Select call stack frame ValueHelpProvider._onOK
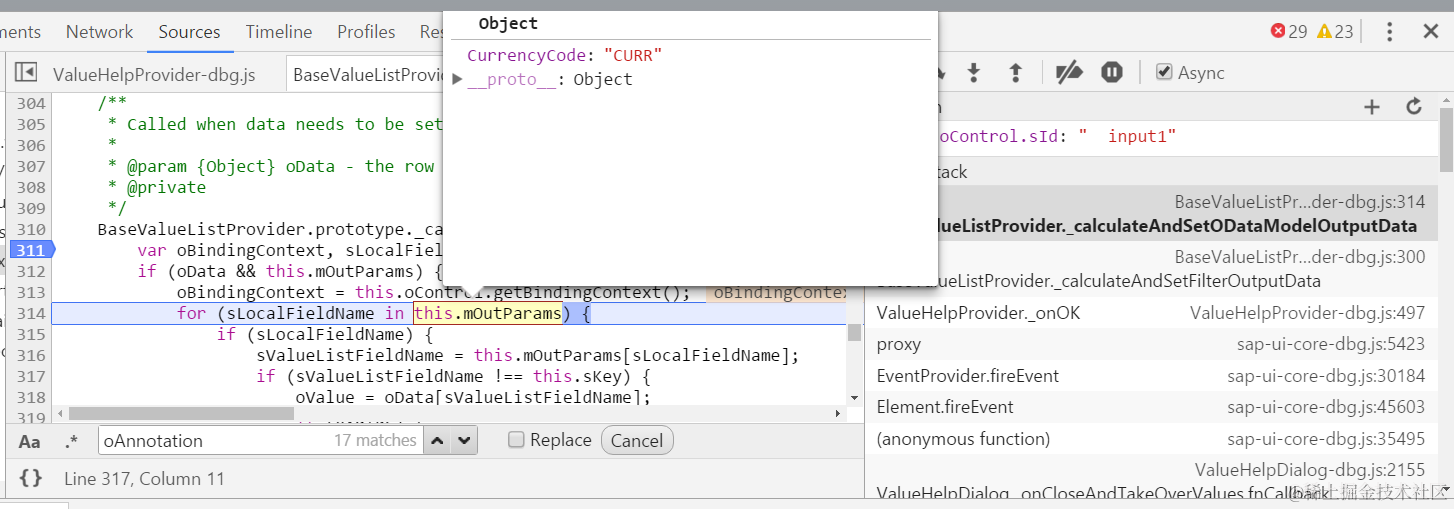Screen dimensions: 1454x509 tap(1151, 313)
